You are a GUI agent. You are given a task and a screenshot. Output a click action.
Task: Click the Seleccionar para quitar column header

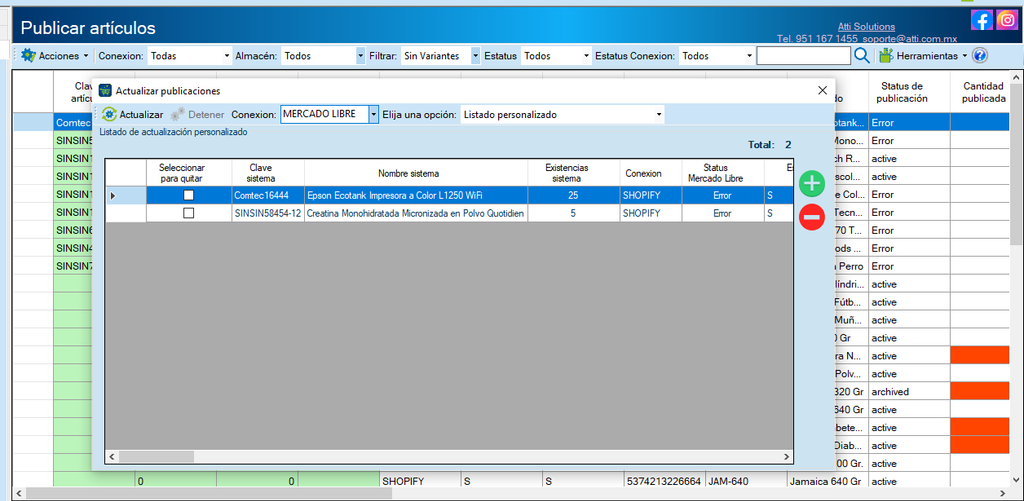point(189,173)
